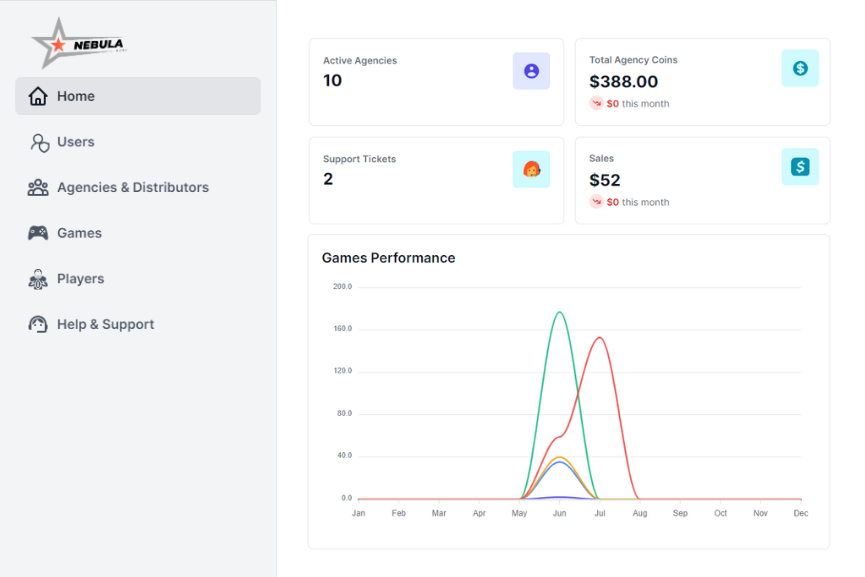Click "$0 this month" under Total Agency Coins
This screenshot has width=865, height=577.
(638, 104)
